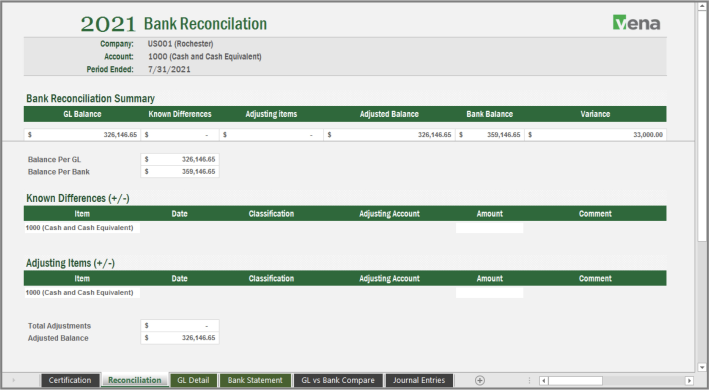Open the Certification sheet tab

tap(70, 381)
